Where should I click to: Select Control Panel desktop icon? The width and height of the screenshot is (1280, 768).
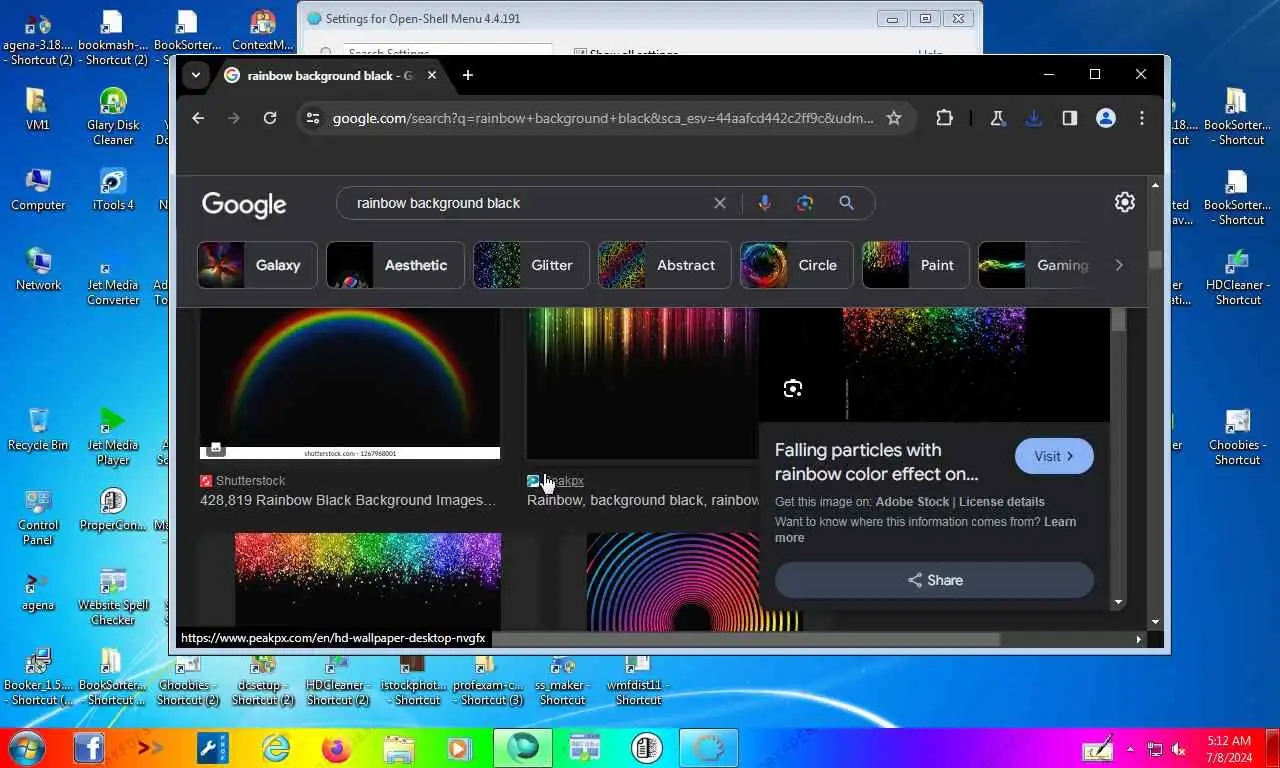point(38,517)
